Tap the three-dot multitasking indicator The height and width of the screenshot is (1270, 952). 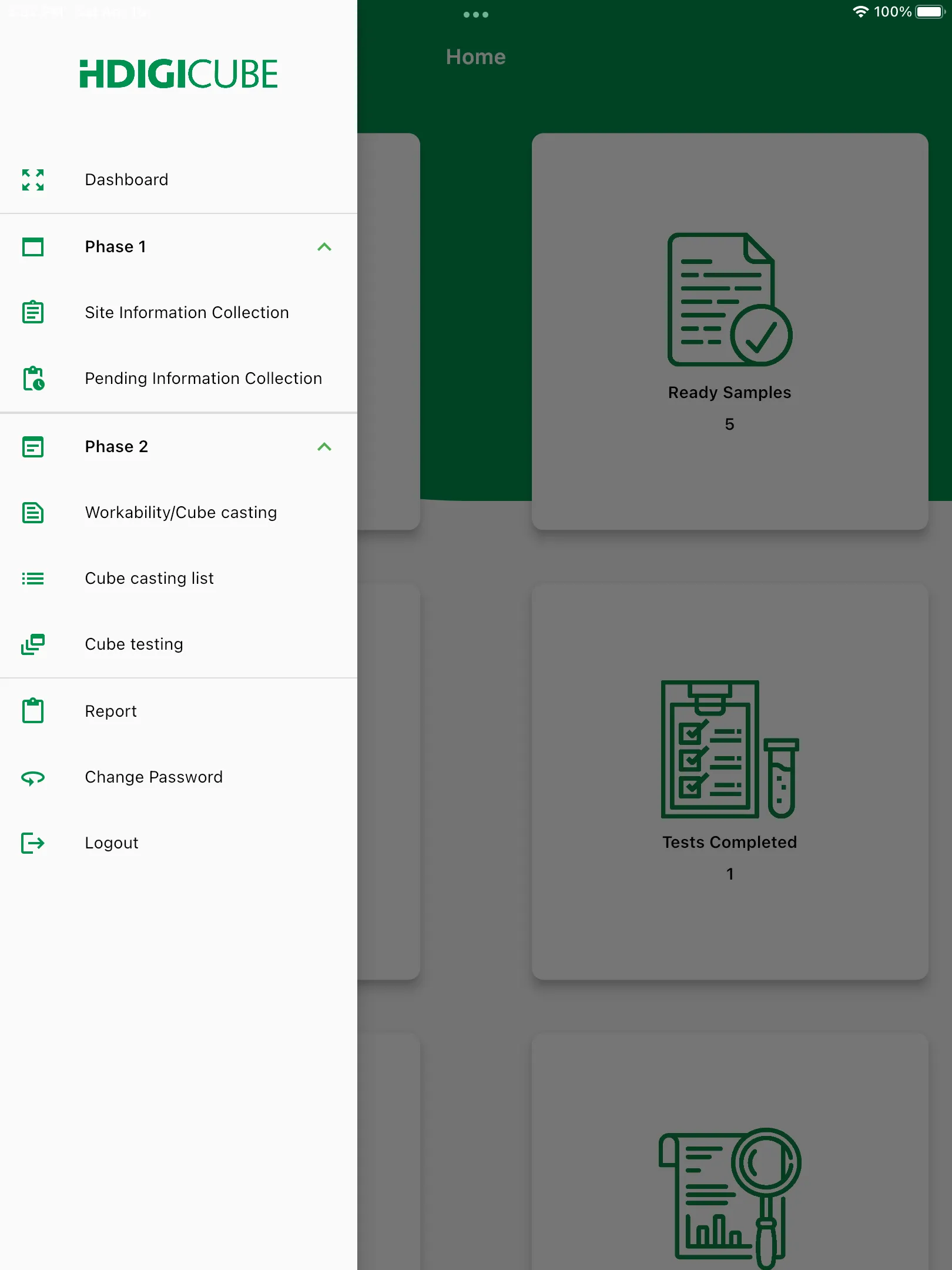point(476,15)
